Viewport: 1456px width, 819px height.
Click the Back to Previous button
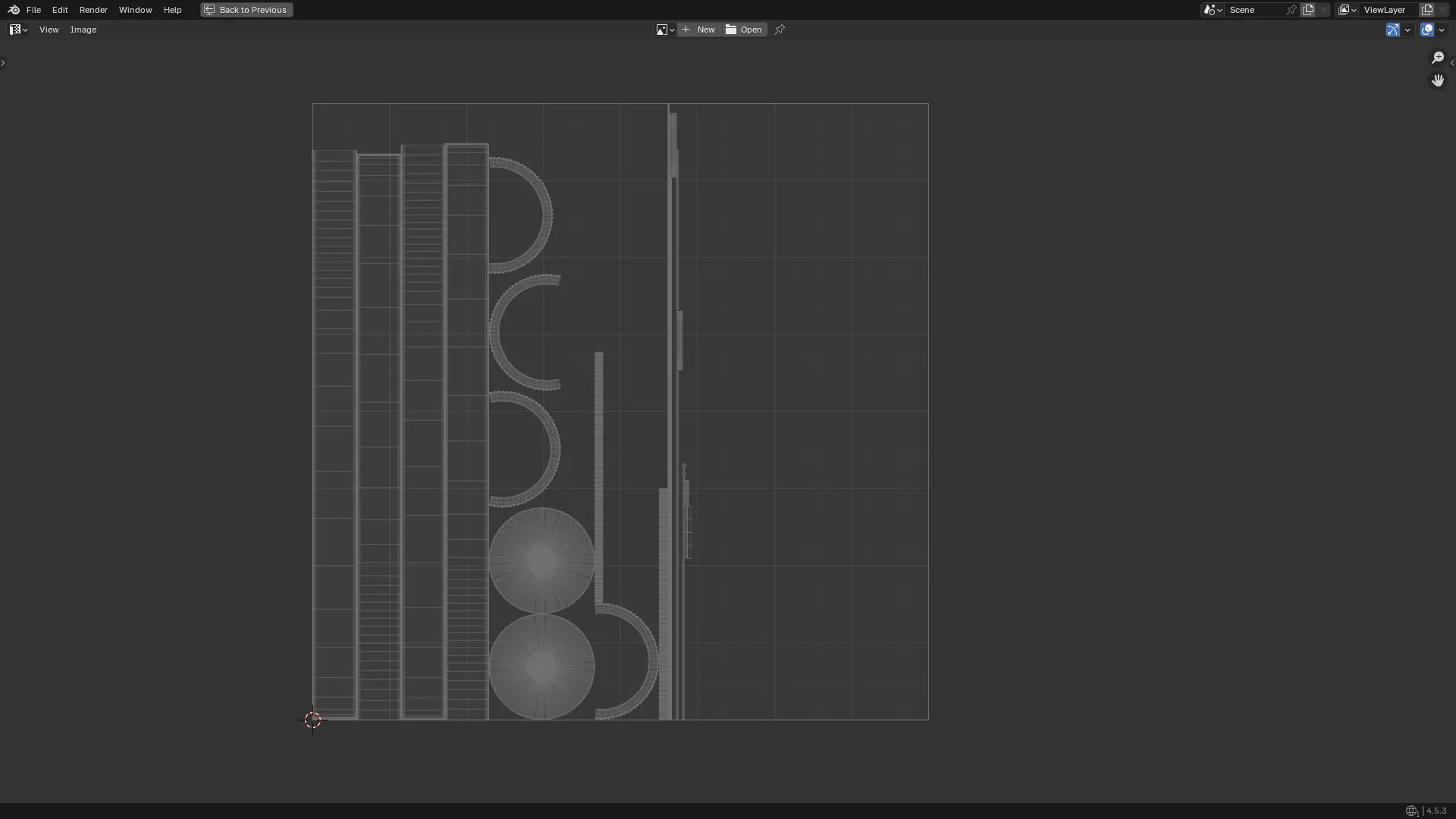(246, 10)
